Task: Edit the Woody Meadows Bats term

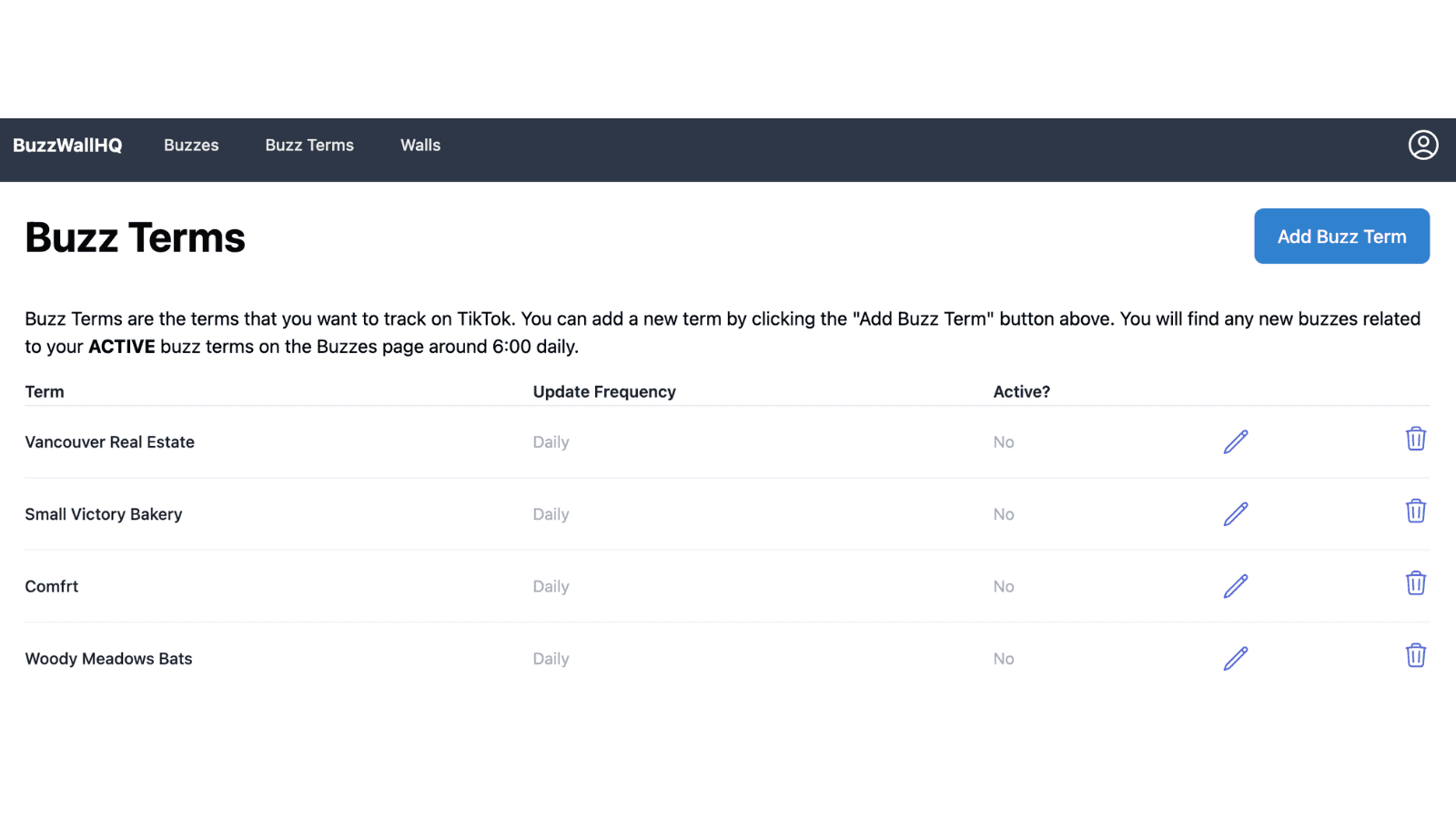Action: point(1235,658)
